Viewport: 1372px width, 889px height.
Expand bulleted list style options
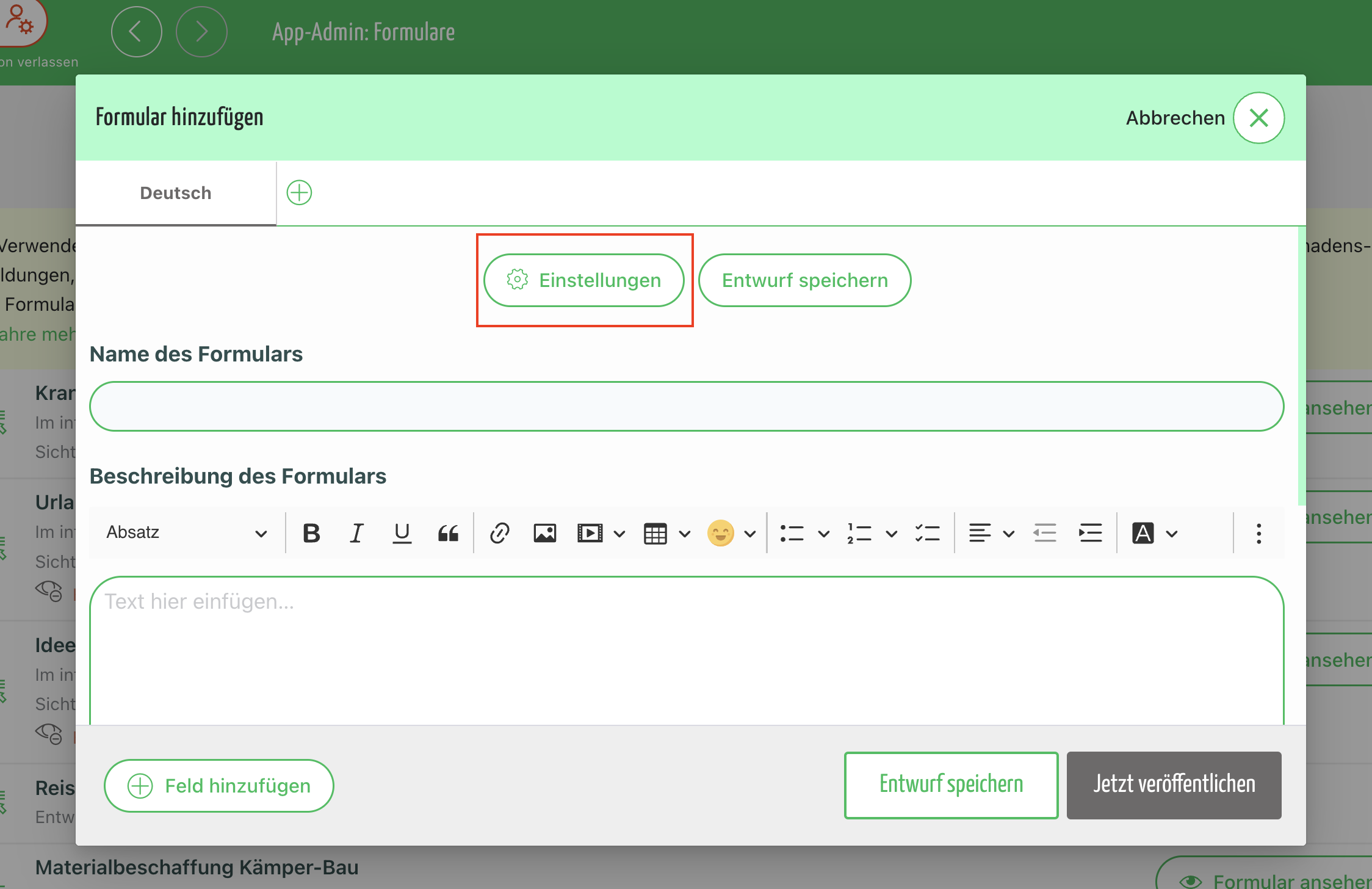click(x=823, y=534)
